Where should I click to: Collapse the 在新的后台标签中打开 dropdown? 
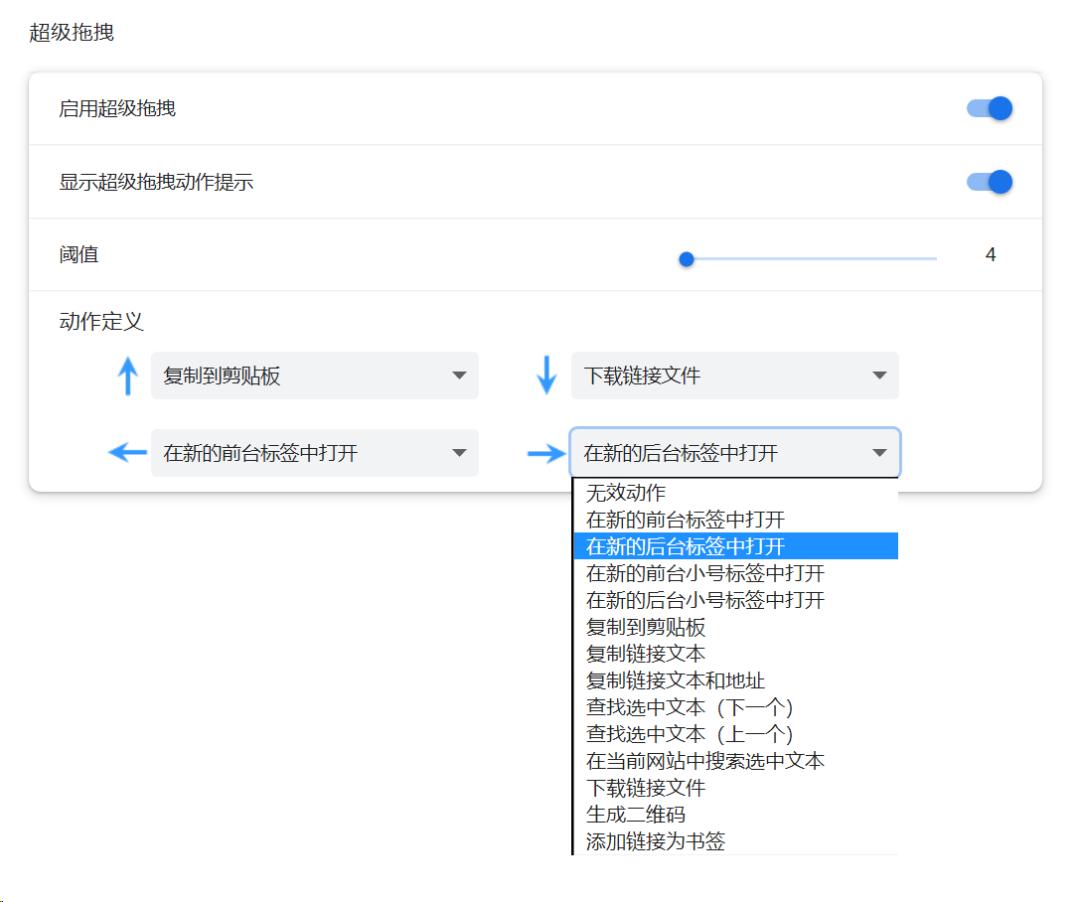click(735, 452)
